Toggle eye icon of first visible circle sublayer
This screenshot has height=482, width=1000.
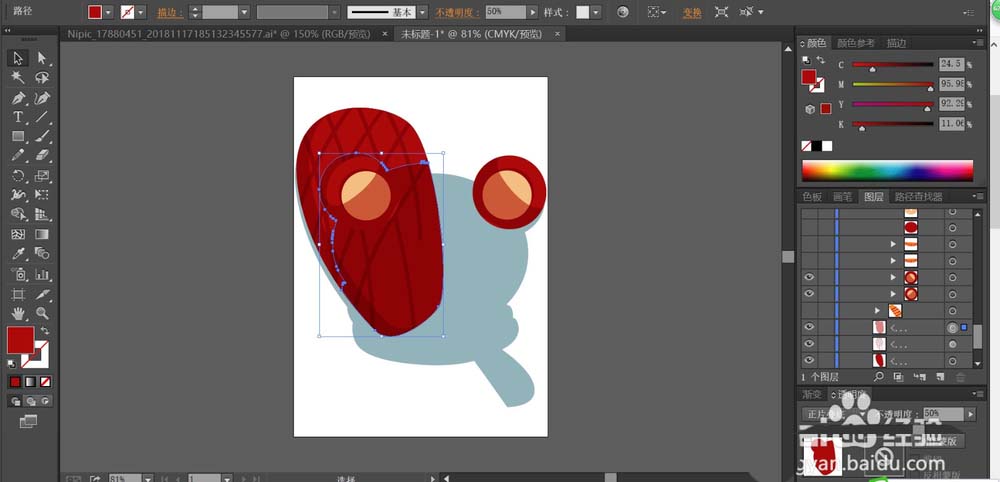click(x=809, y=277)
